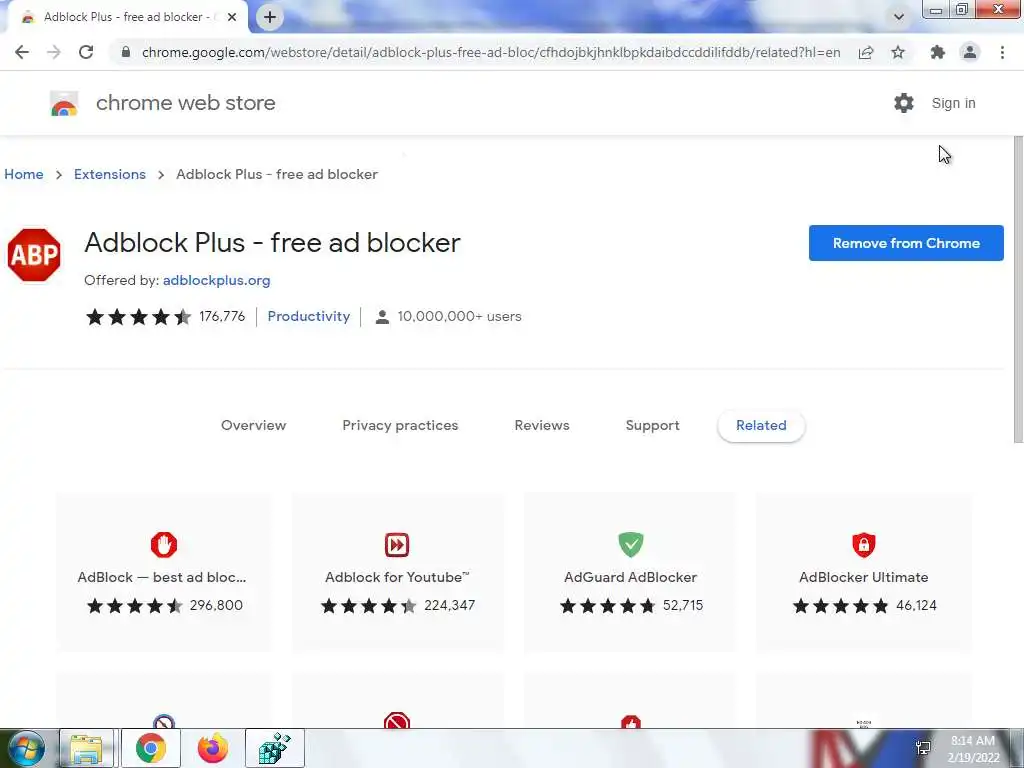The image size is (1024, 768).
Task: Click the red ABP extension logo
Action: tap(34, 255)
